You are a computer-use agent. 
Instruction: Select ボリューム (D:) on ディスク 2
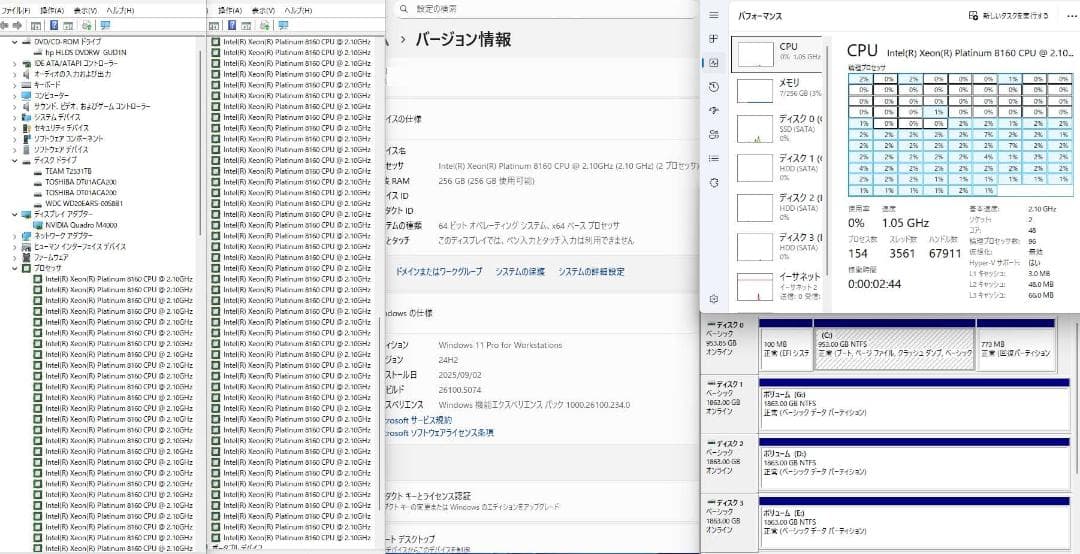(x=913, y=462)
